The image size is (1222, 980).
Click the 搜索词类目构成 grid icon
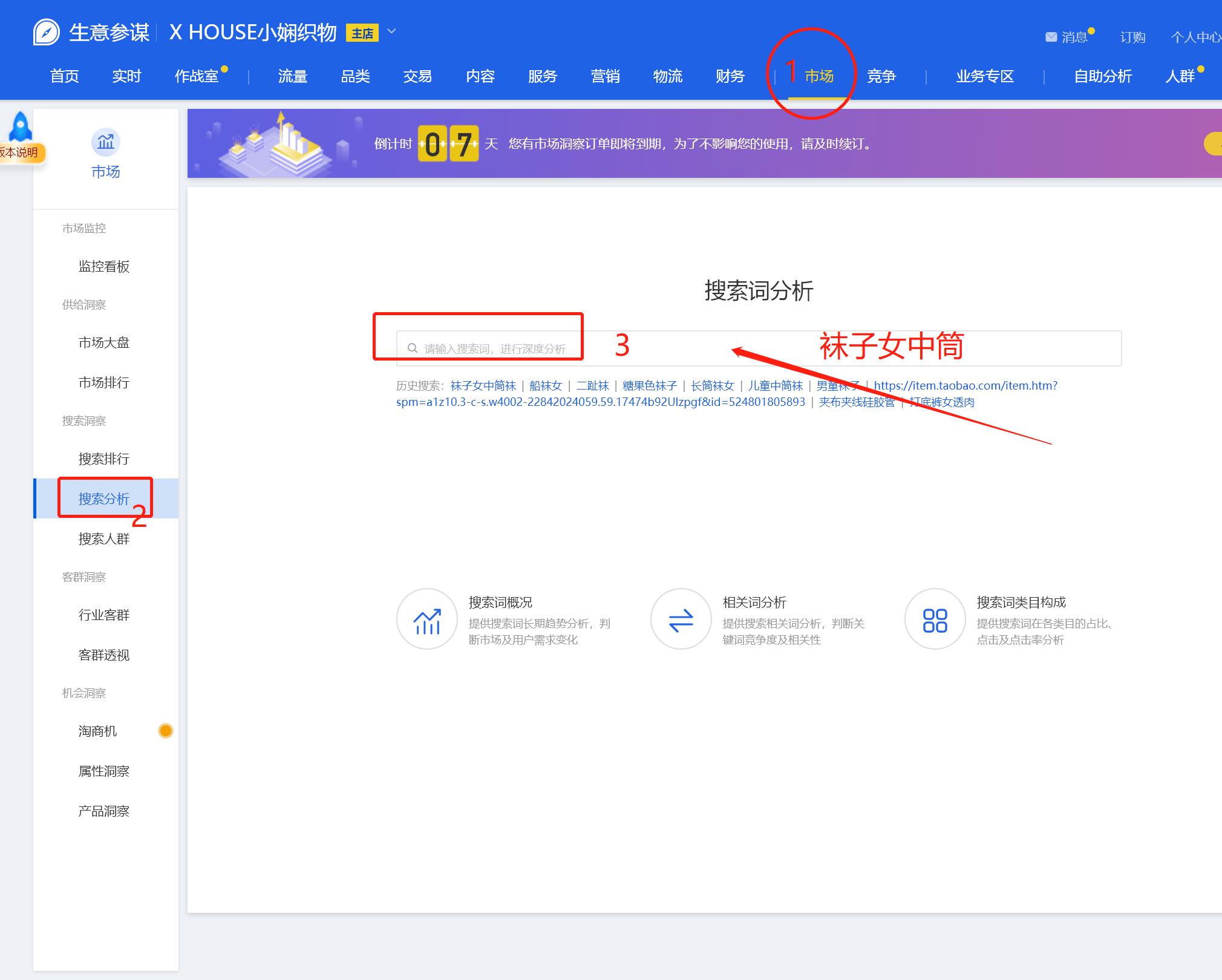click(x=934, y=619)
